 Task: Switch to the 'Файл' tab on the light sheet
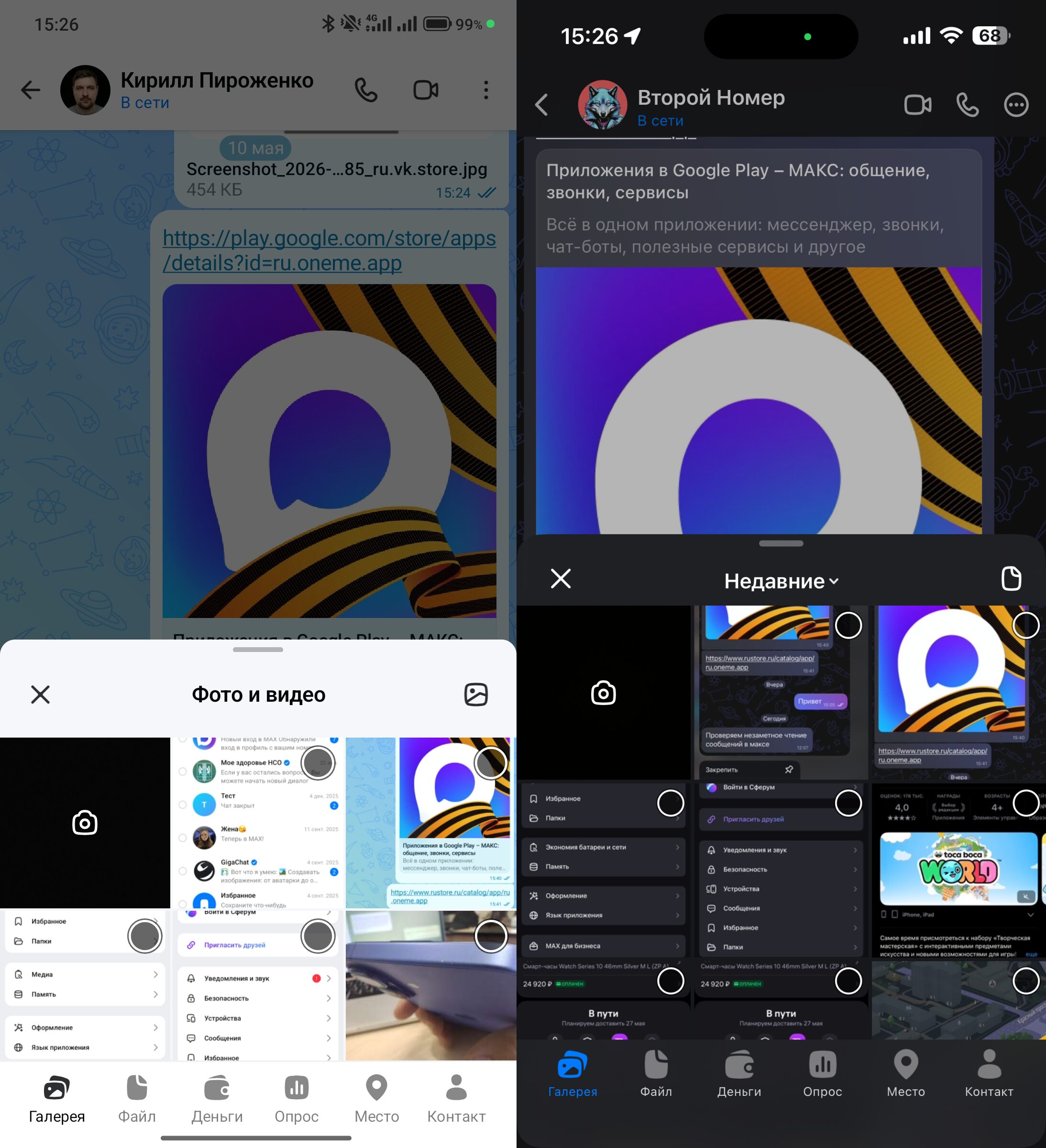pyautogui.click(x=137, y=1099)
